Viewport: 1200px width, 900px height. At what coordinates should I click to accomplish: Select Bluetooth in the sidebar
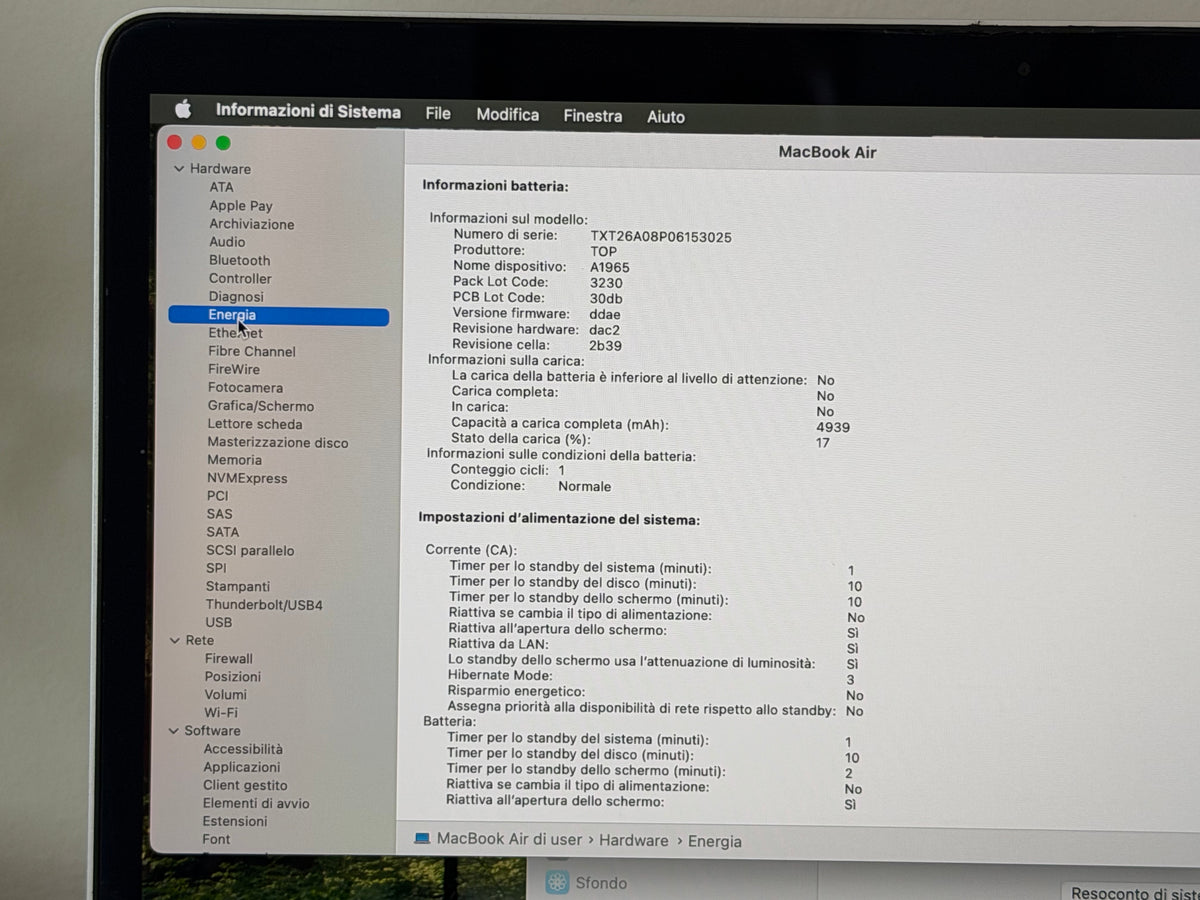(239, 260)
